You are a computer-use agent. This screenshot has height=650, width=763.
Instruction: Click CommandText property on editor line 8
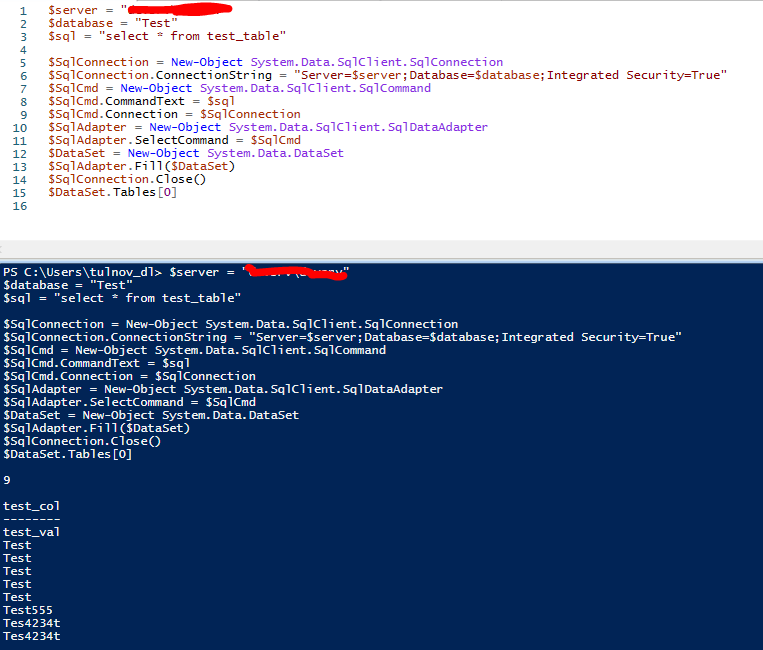pos(145,101)
